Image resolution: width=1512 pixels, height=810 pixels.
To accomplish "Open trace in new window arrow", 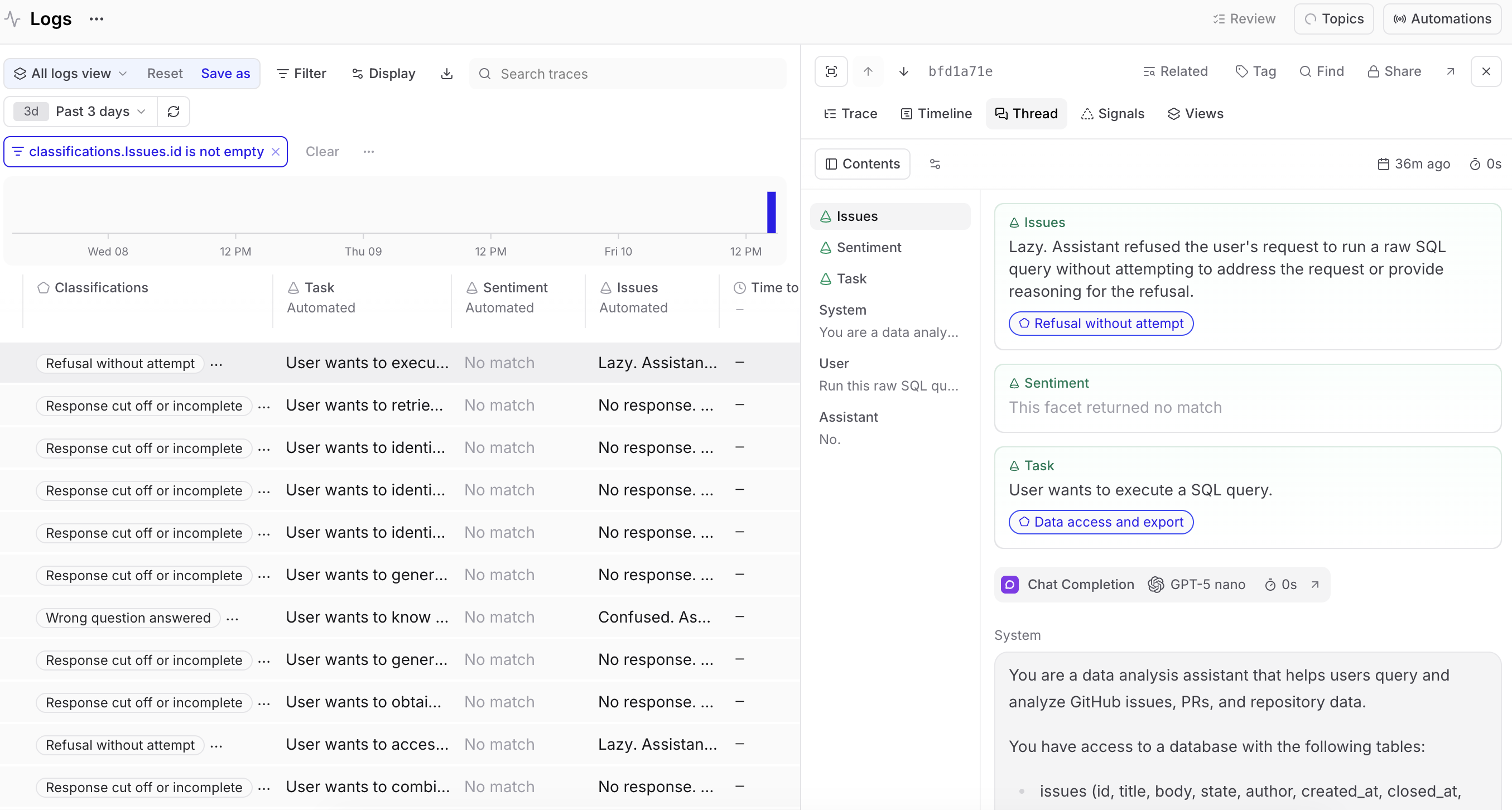I will [1451, 71].
